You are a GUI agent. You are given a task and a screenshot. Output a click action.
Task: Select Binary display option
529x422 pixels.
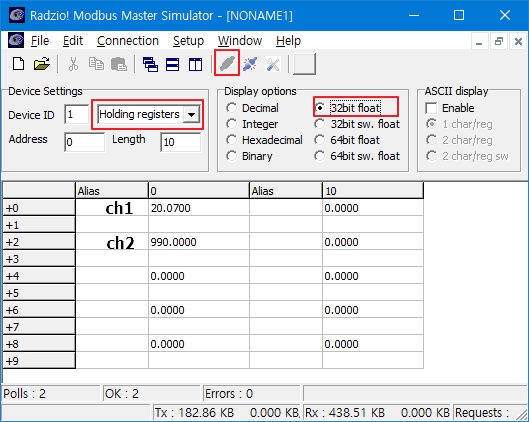pyautogui.click(x=250, y=156)
